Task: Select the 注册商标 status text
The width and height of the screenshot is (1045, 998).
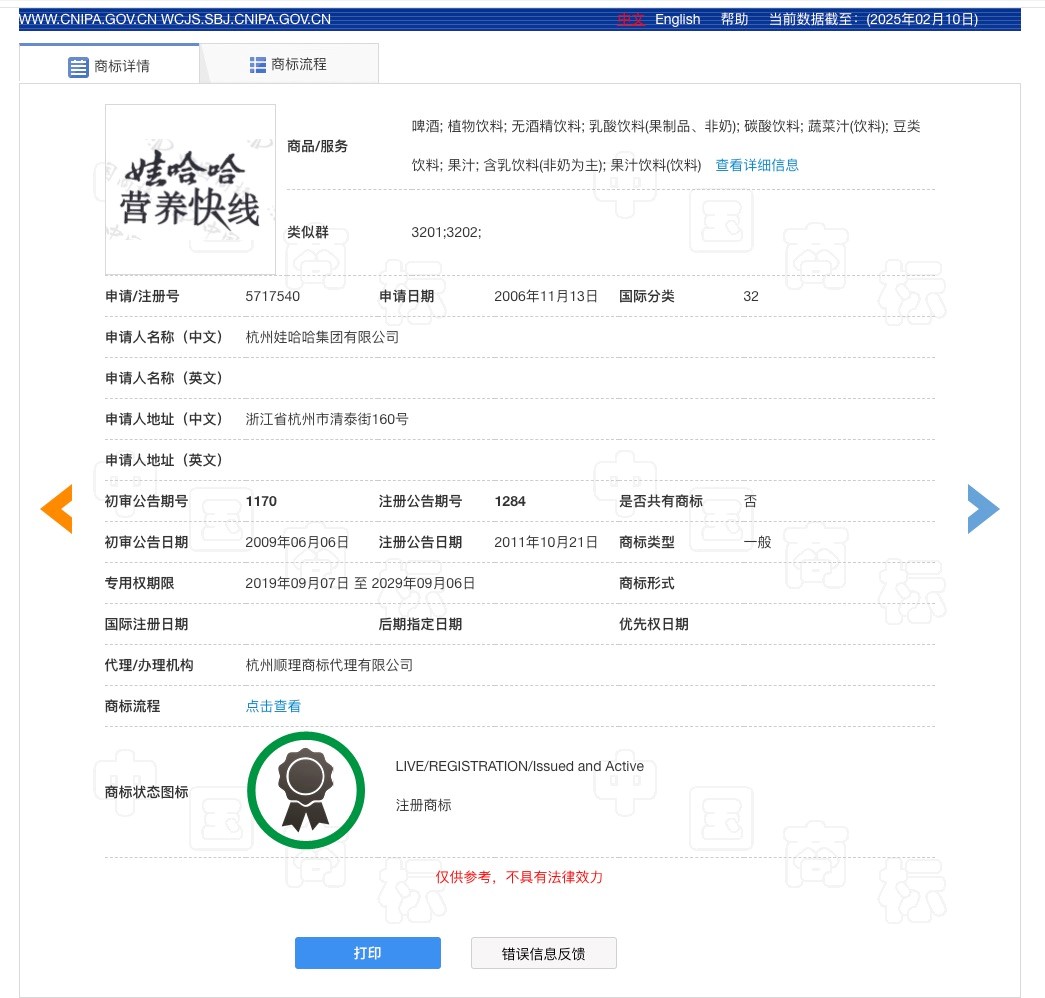Action: (423, 805)
